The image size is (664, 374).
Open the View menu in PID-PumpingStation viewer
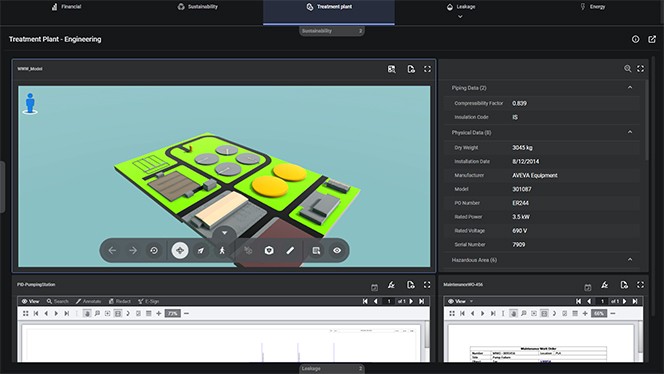[x=30, y=301]
